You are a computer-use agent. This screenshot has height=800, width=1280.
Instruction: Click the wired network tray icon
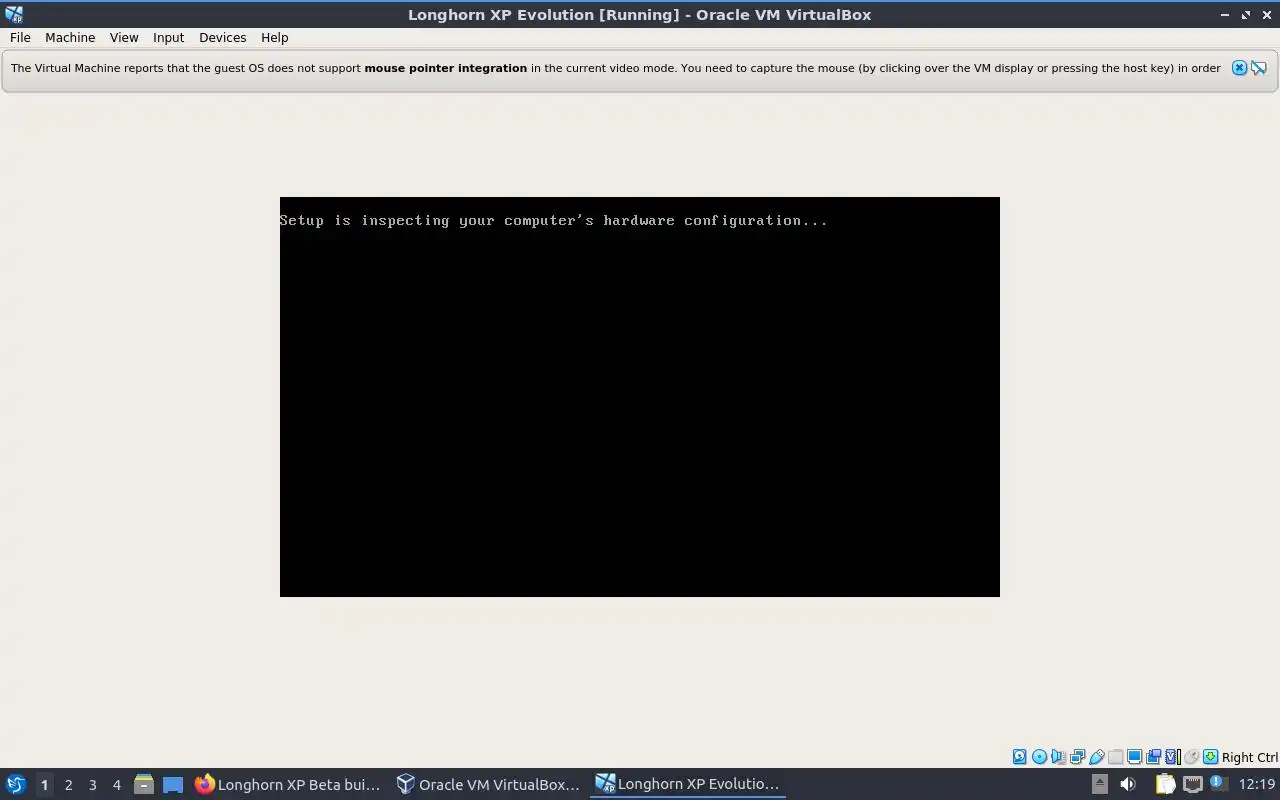click(x=1192, y=784)
